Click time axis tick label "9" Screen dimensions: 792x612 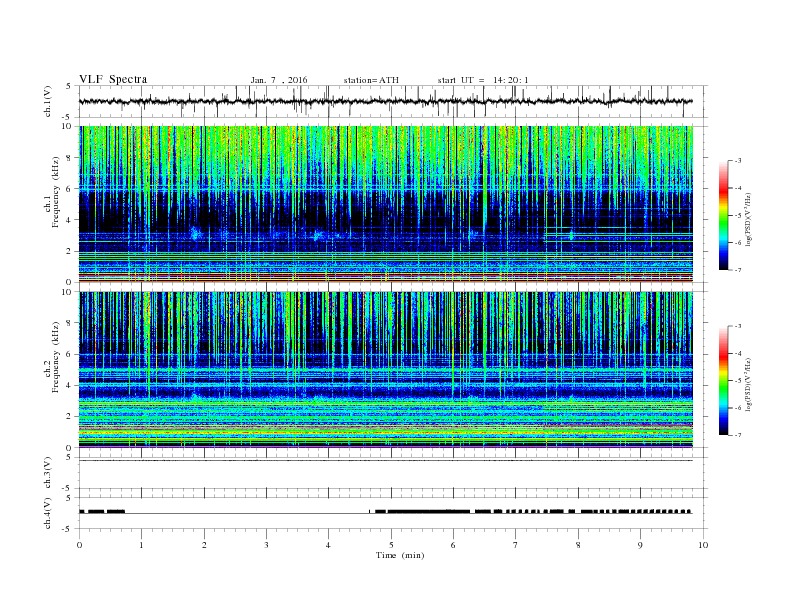point(641,545)
